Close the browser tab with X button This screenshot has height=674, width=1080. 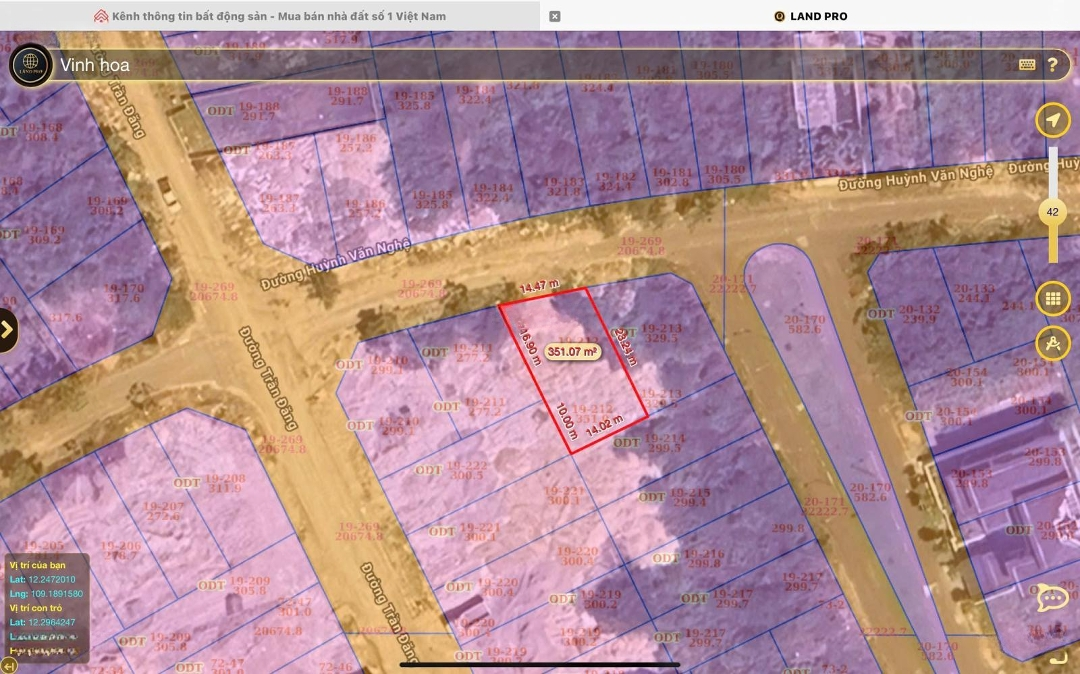(555, 16)
